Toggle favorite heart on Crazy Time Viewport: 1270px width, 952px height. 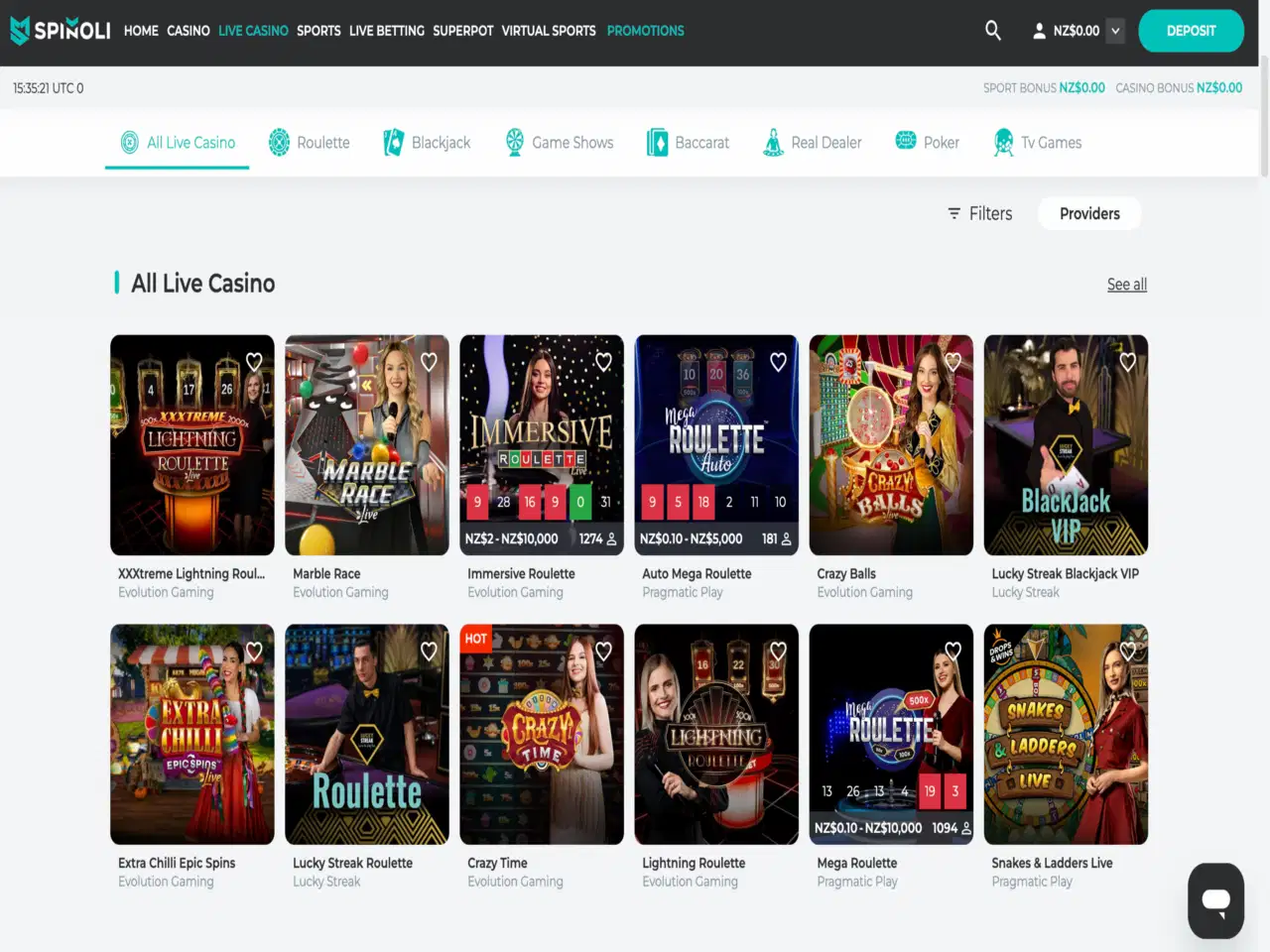point(603,652)
